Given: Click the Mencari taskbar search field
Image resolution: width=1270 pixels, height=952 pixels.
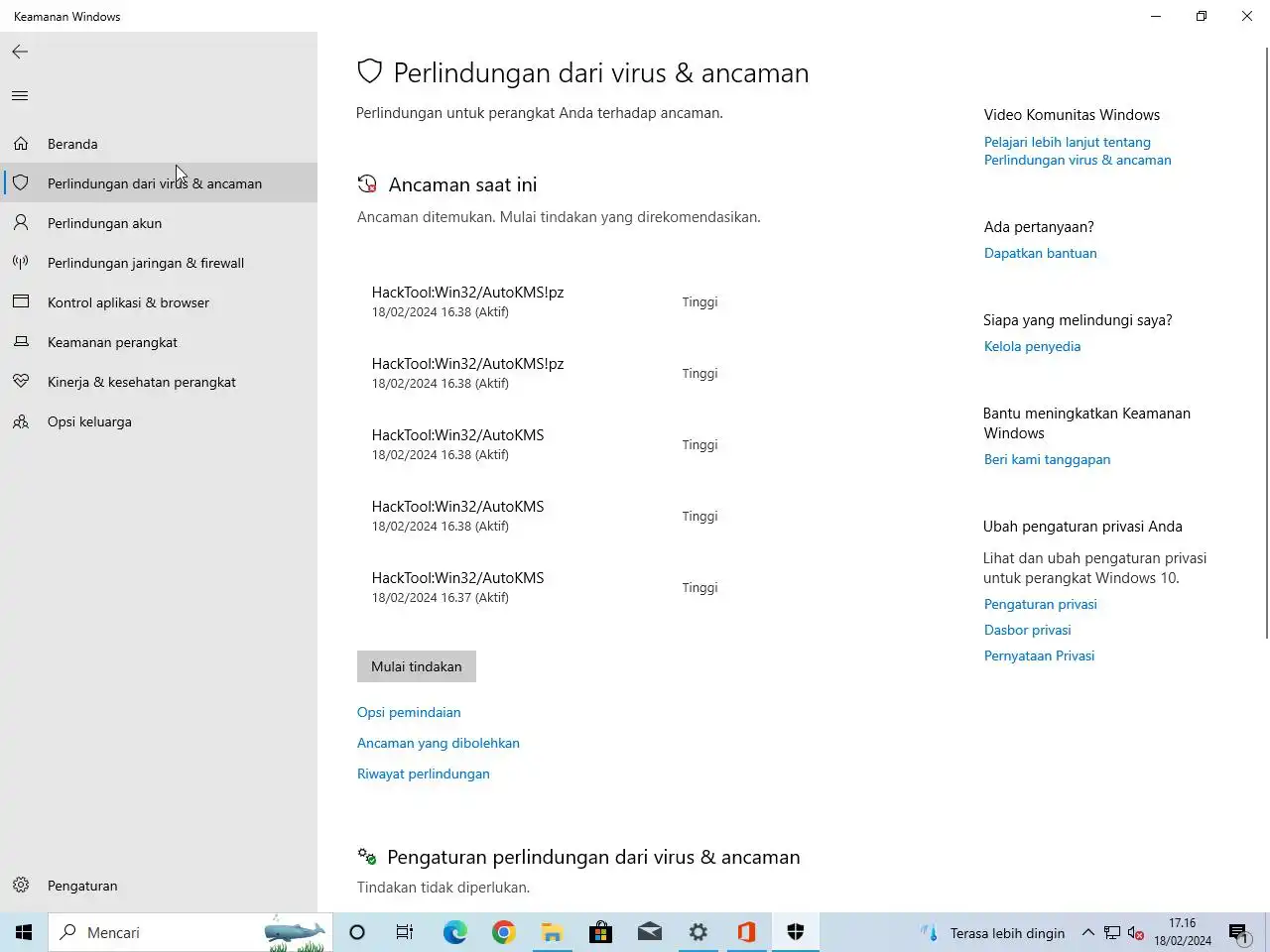Looking at the screenshot, I should click(x=190, y=932).
